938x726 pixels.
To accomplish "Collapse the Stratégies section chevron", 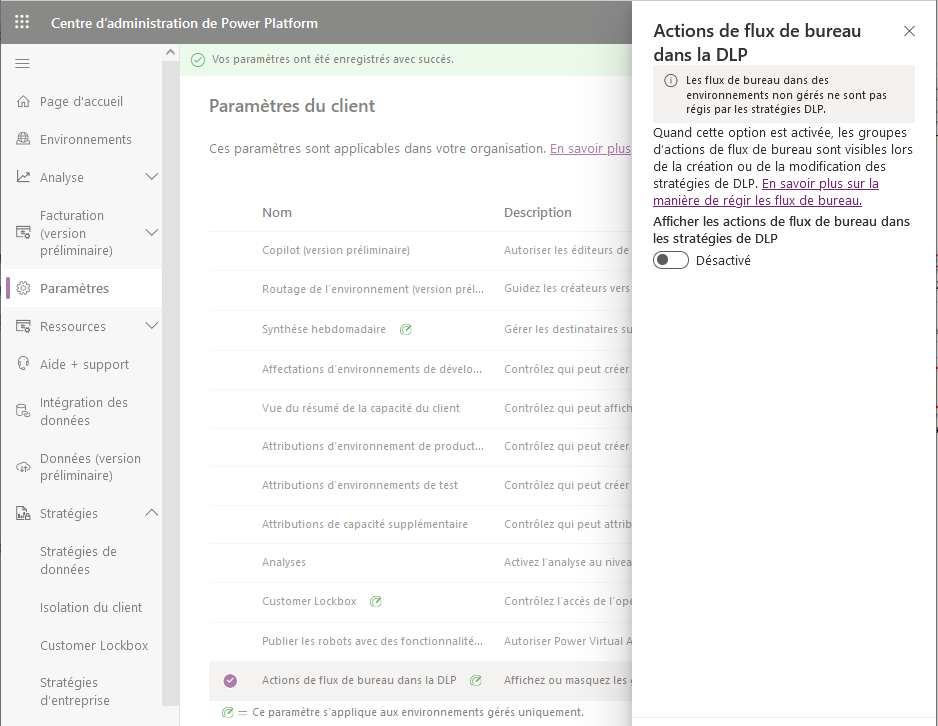I will pos(152,513).
